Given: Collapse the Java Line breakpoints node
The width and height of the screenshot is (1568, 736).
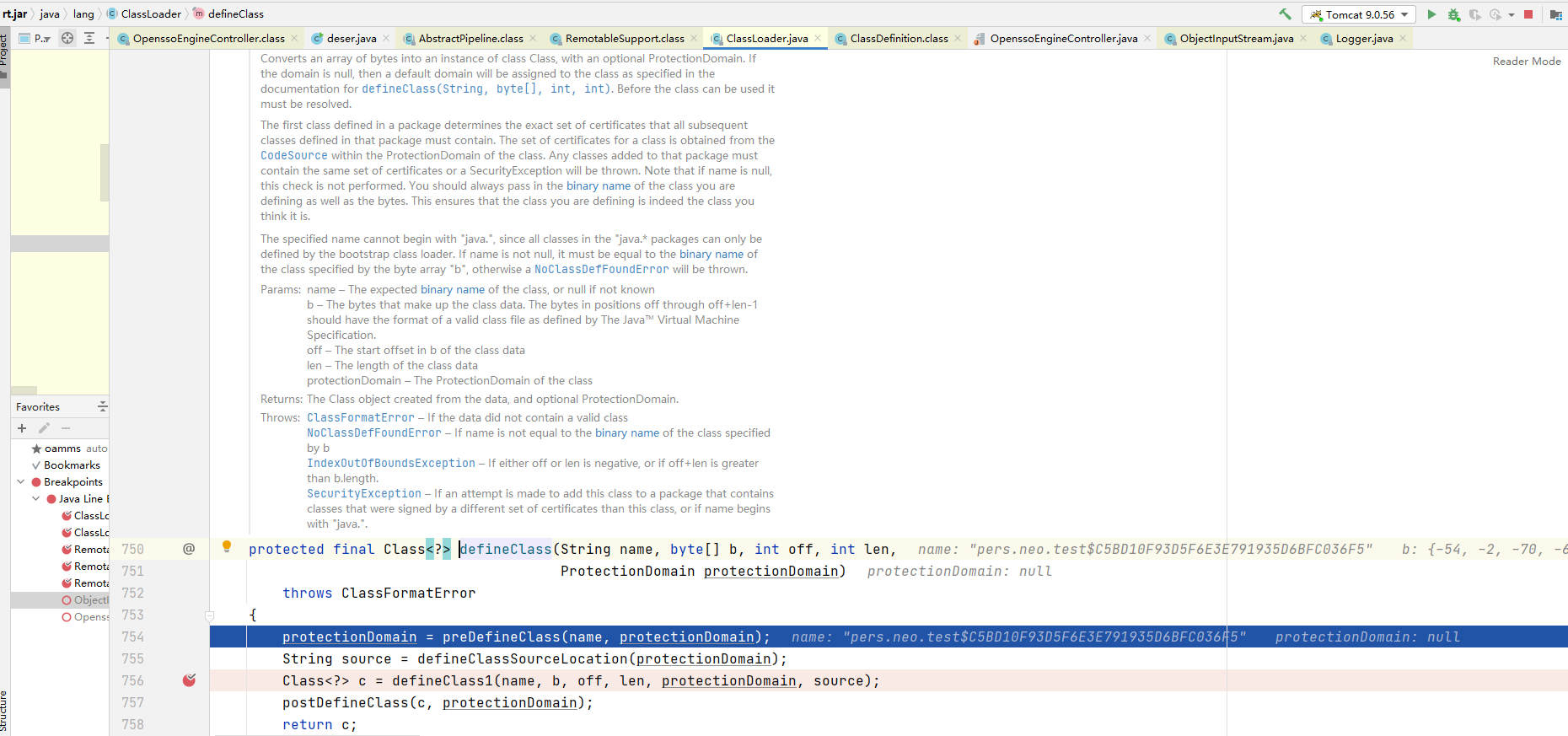Looking at the screenshot, I should (35, 498).
